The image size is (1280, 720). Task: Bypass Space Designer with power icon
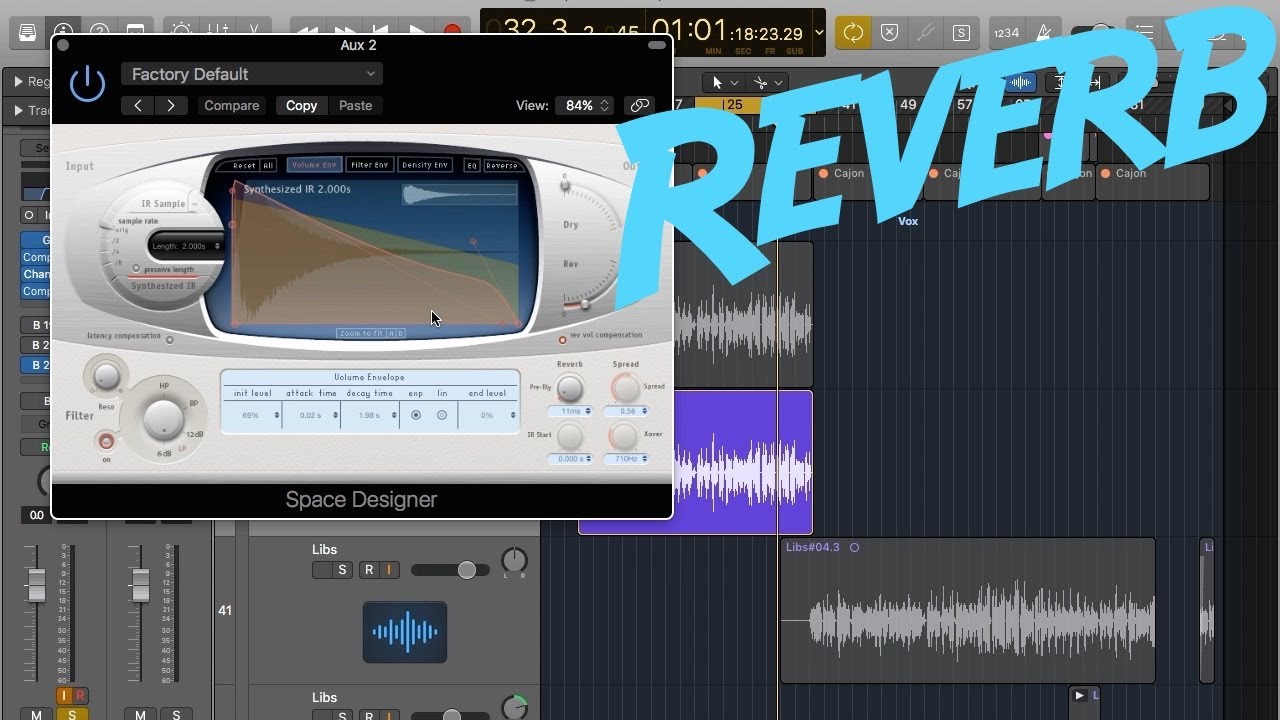click(87, 83)
